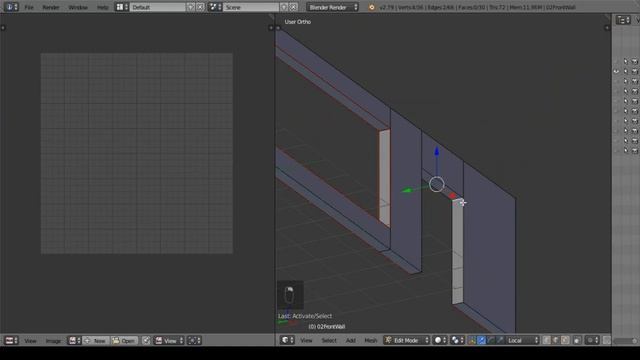
Task: Click the User Ortho view label
Action: (x=298, y=22)
